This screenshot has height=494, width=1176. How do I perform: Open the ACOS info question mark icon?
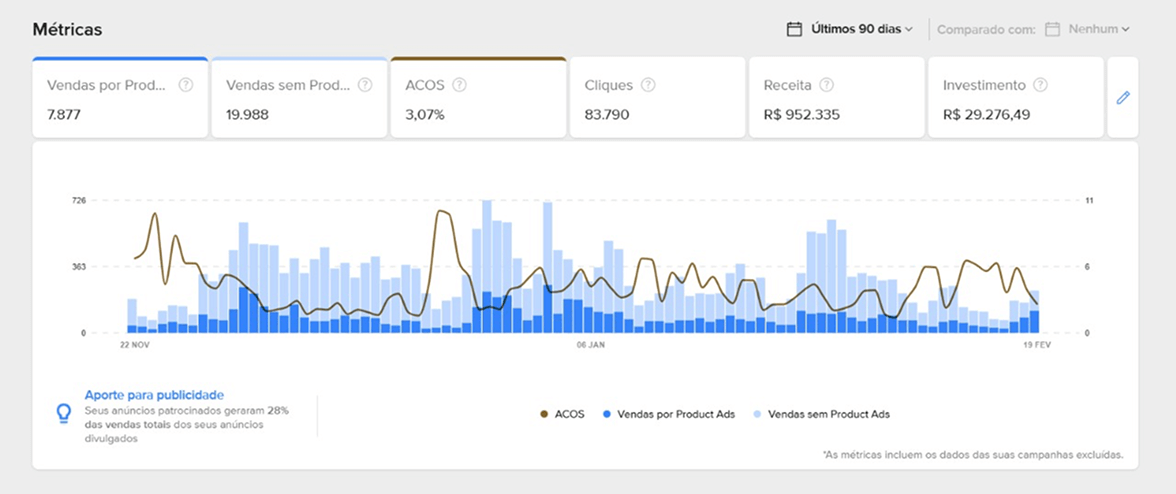click(x=459, y=85)
